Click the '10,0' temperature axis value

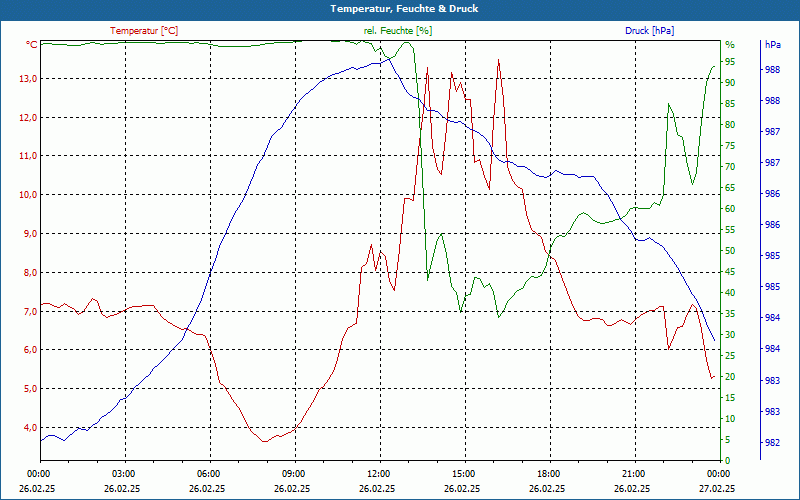click(29, 194)
